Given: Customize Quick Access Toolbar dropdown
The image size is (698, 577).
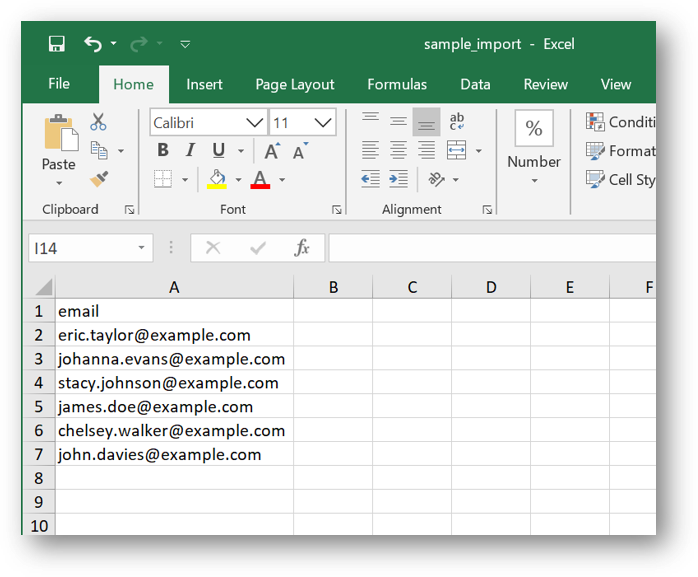Looking at the screenshot, I should (x=185, y=44).
